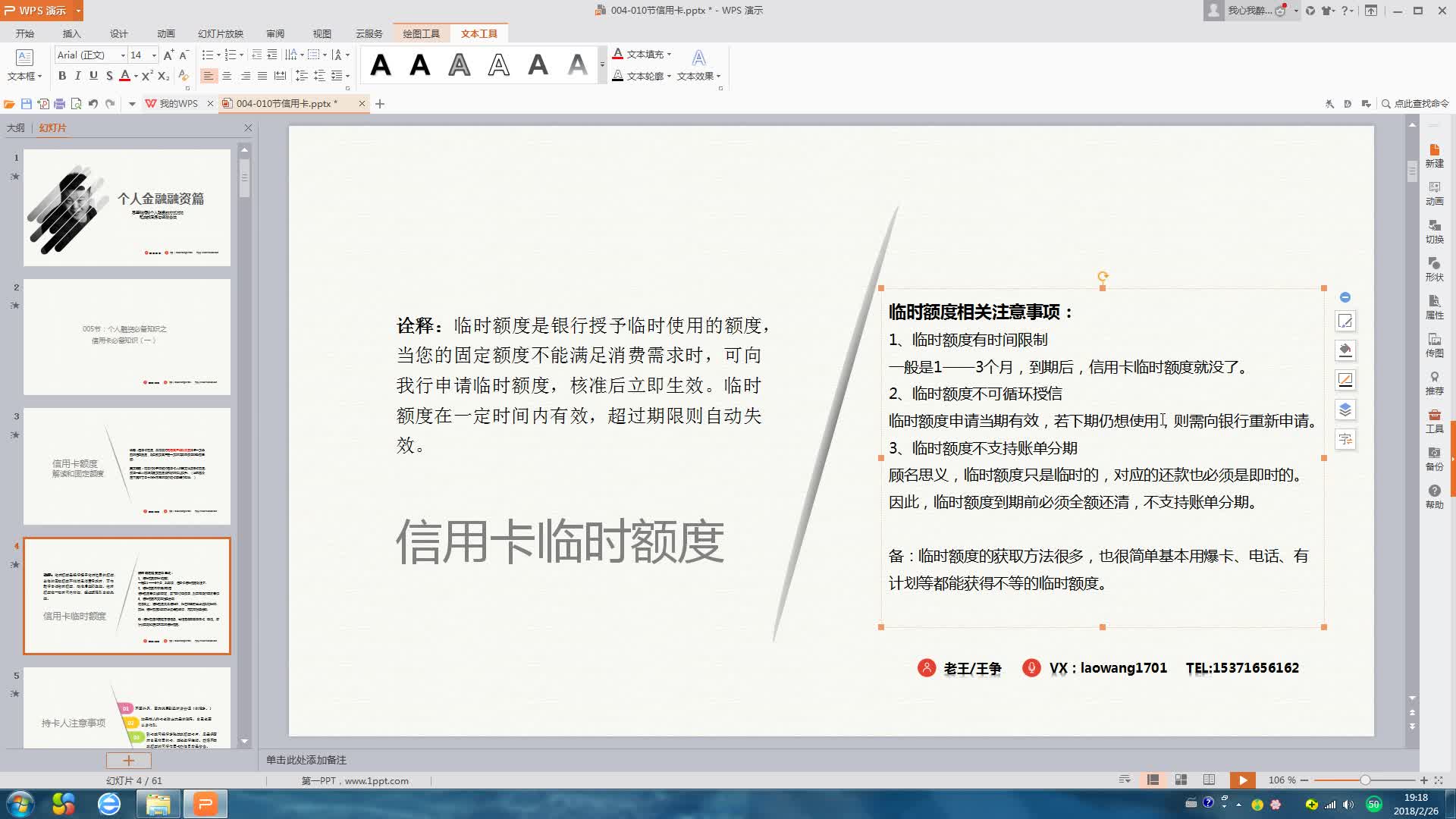Toggle Italic text formatting
Screen dimensions: 1456x819
click(x=77, y=76)
